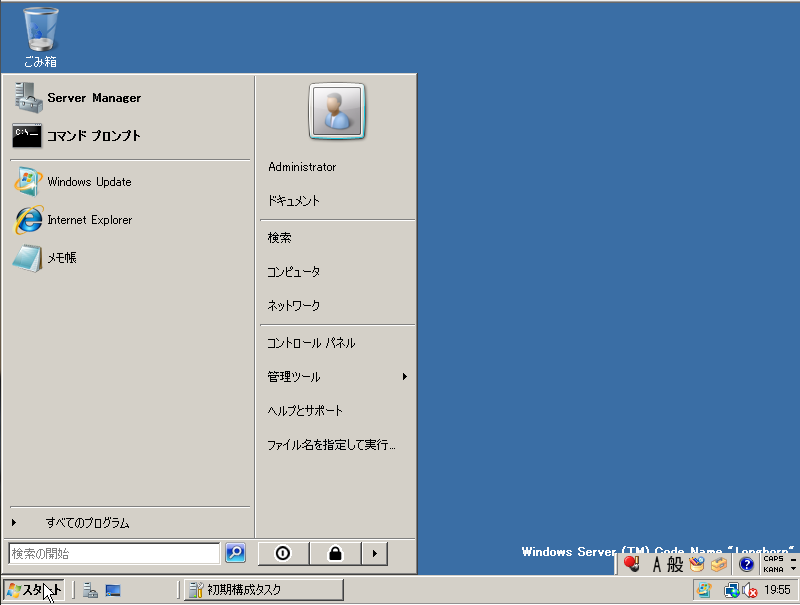800x605 pixels.
Task: Open the shutdown options arrow
Action: tap(375, 553)
